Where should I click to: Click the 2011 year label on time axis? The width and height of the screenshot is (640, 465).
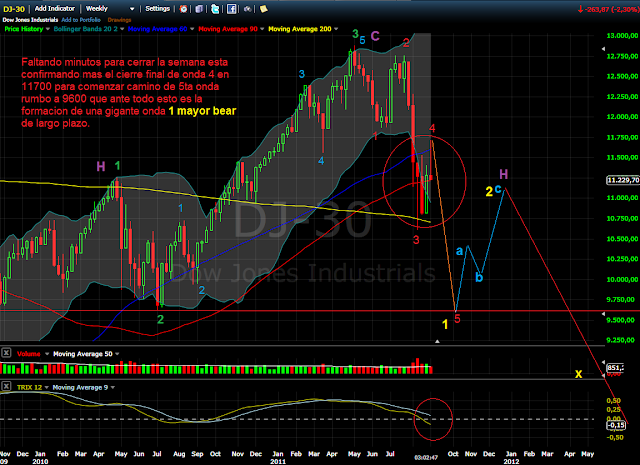278,461
